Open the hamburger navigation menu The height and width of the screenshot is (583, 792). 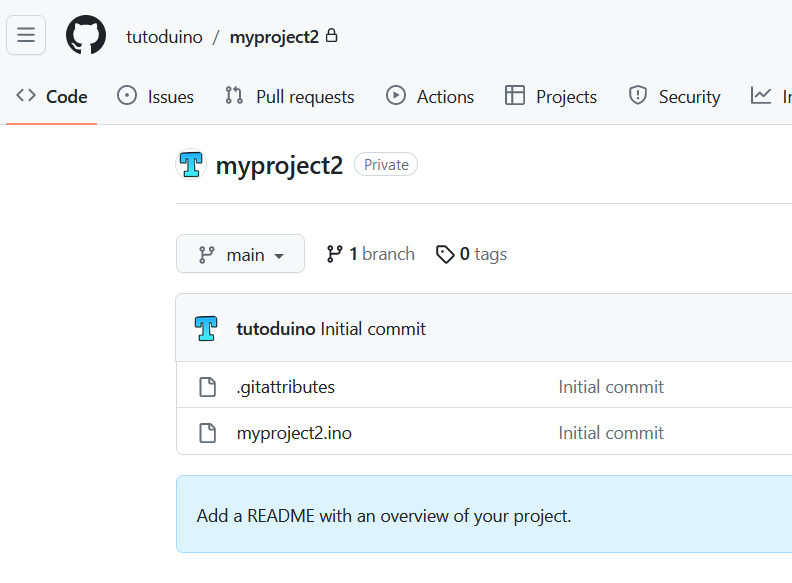[26, 35]
